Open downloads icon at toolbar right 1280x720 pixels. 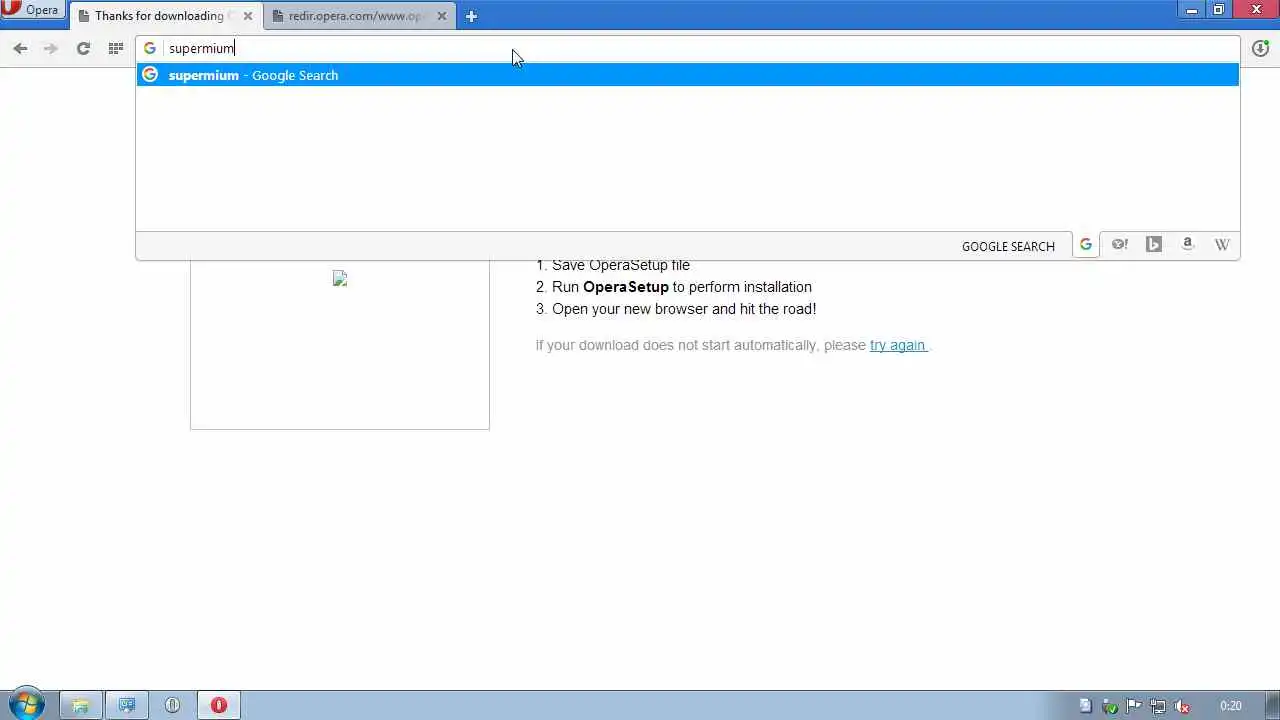pos(1260,48)
